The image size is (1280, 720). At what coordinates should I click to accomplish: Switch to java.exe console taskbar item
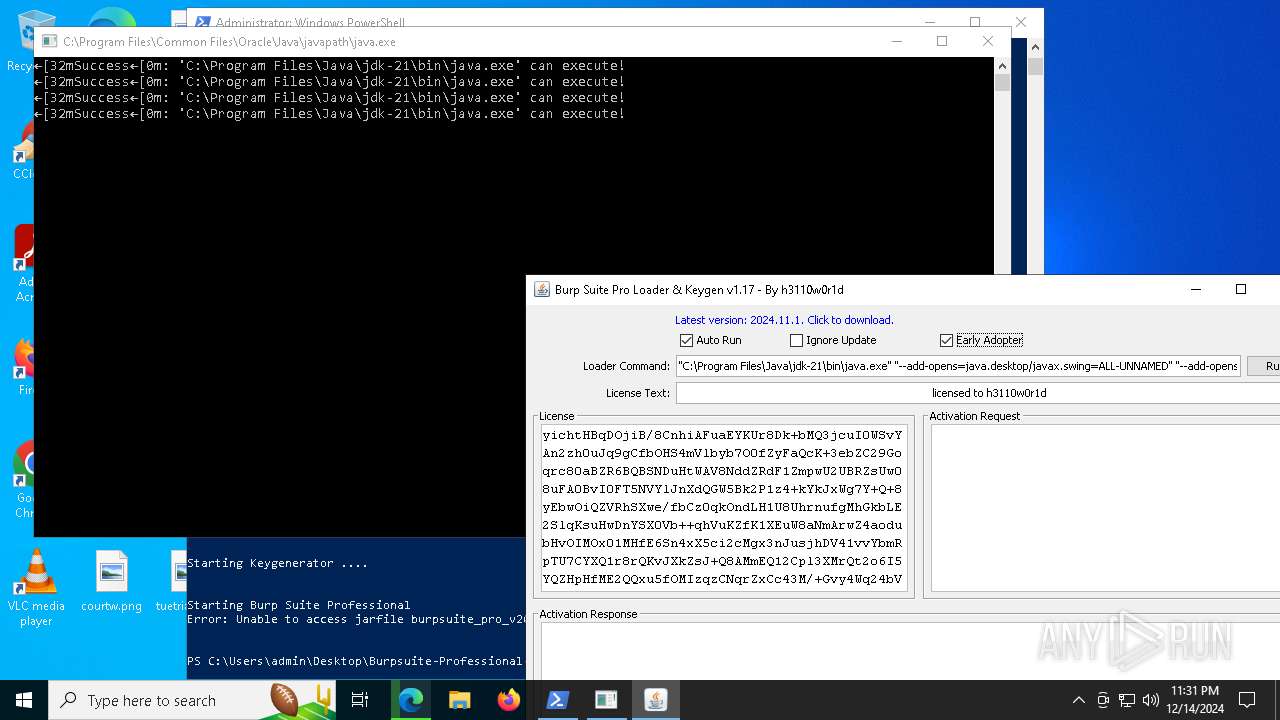pos(606,700)
